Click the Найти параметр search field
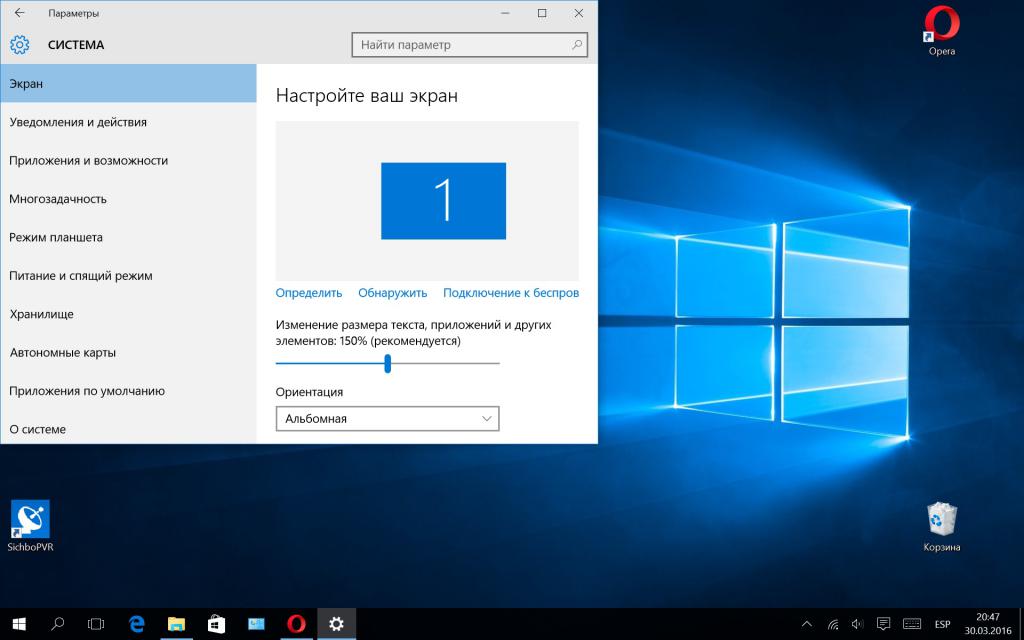The height and width of the screenshot is (640, 1024). pyautogui.click(x=460, y=45)
